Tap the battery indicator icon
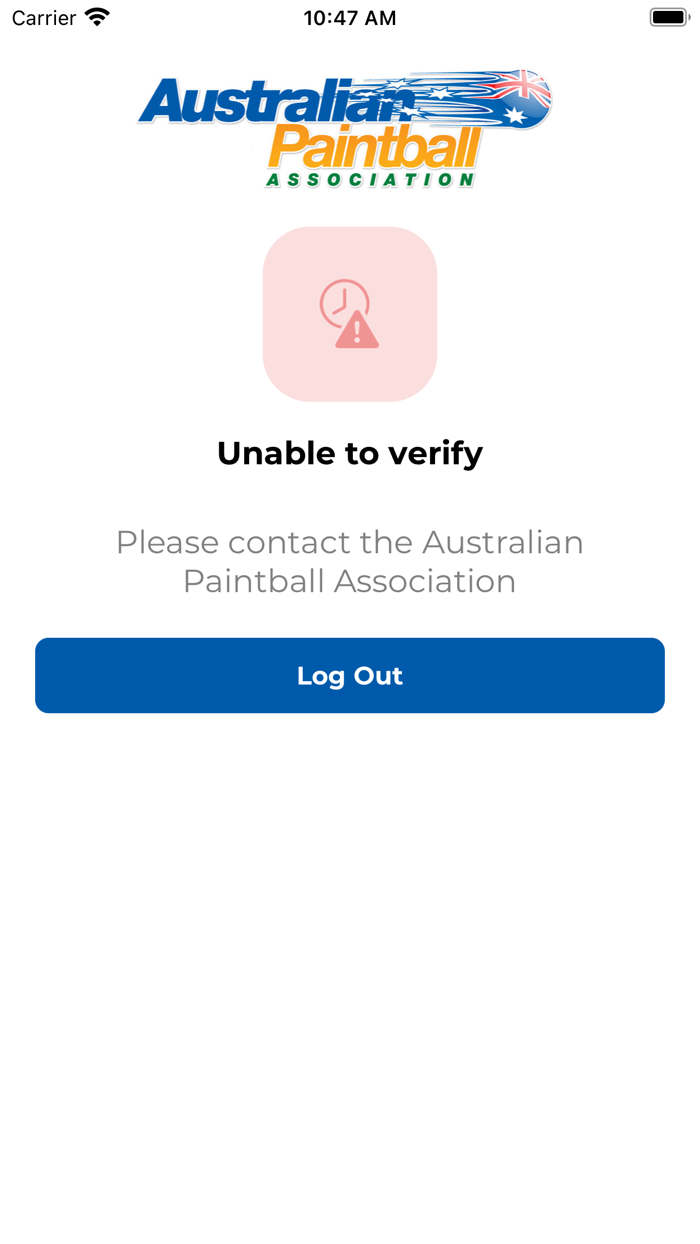The width and height of the screenshot is (700, 1244). coord(668,16)
